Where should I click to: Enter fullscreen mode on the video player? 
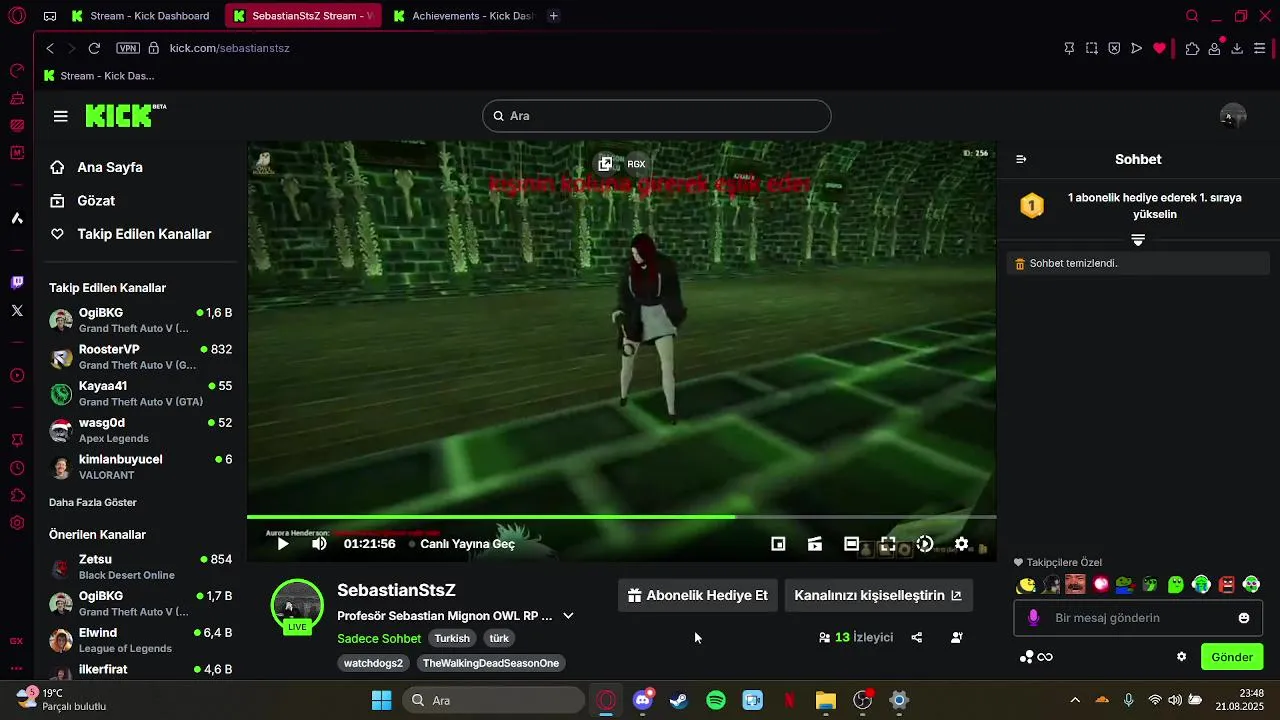[888, 544]
